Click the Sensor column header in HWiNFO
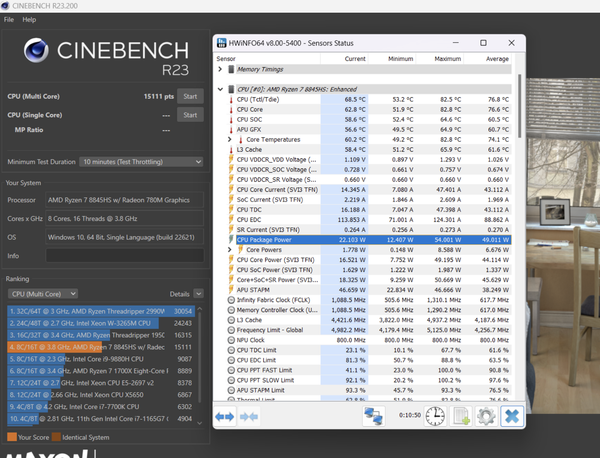600x458 pixels. [x=226, y=59]
